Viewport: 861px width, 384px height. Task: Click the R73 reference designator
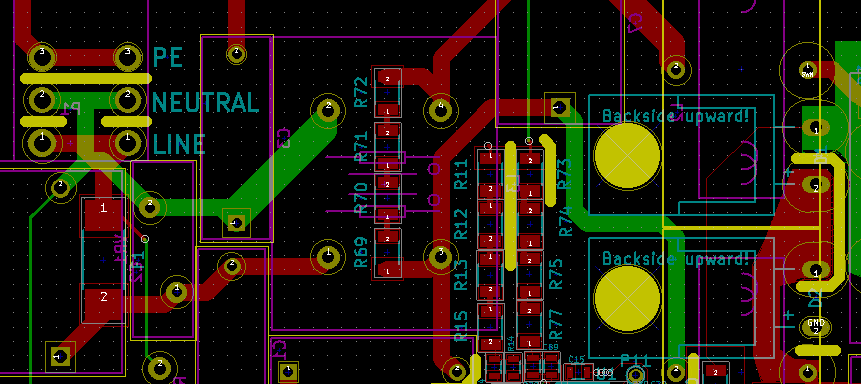coord(564,174)
